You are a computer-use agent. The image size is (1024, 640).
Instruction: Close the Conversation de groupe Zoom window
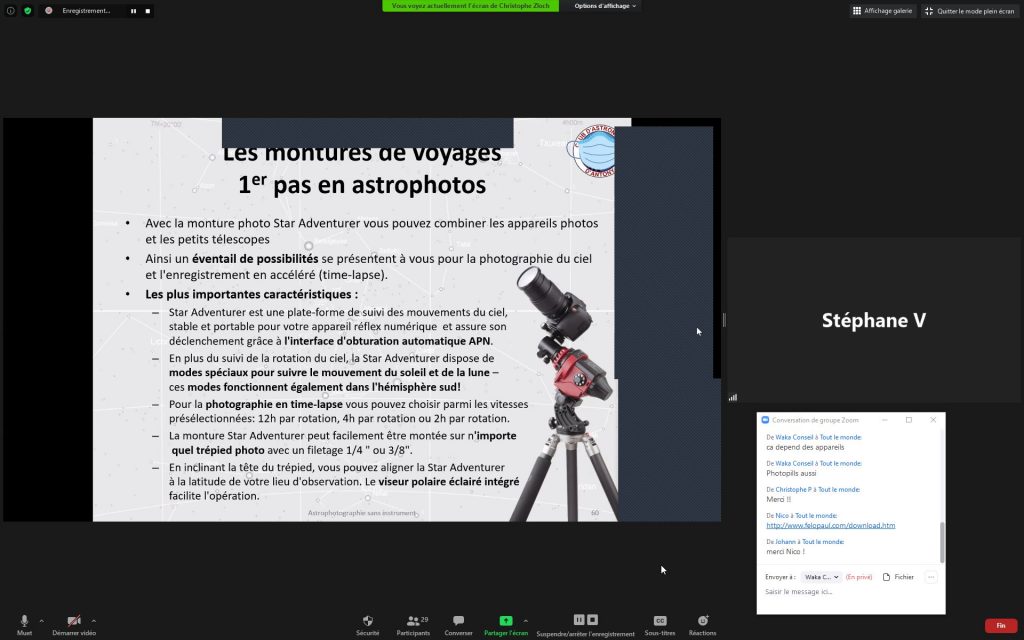(933, 420)
